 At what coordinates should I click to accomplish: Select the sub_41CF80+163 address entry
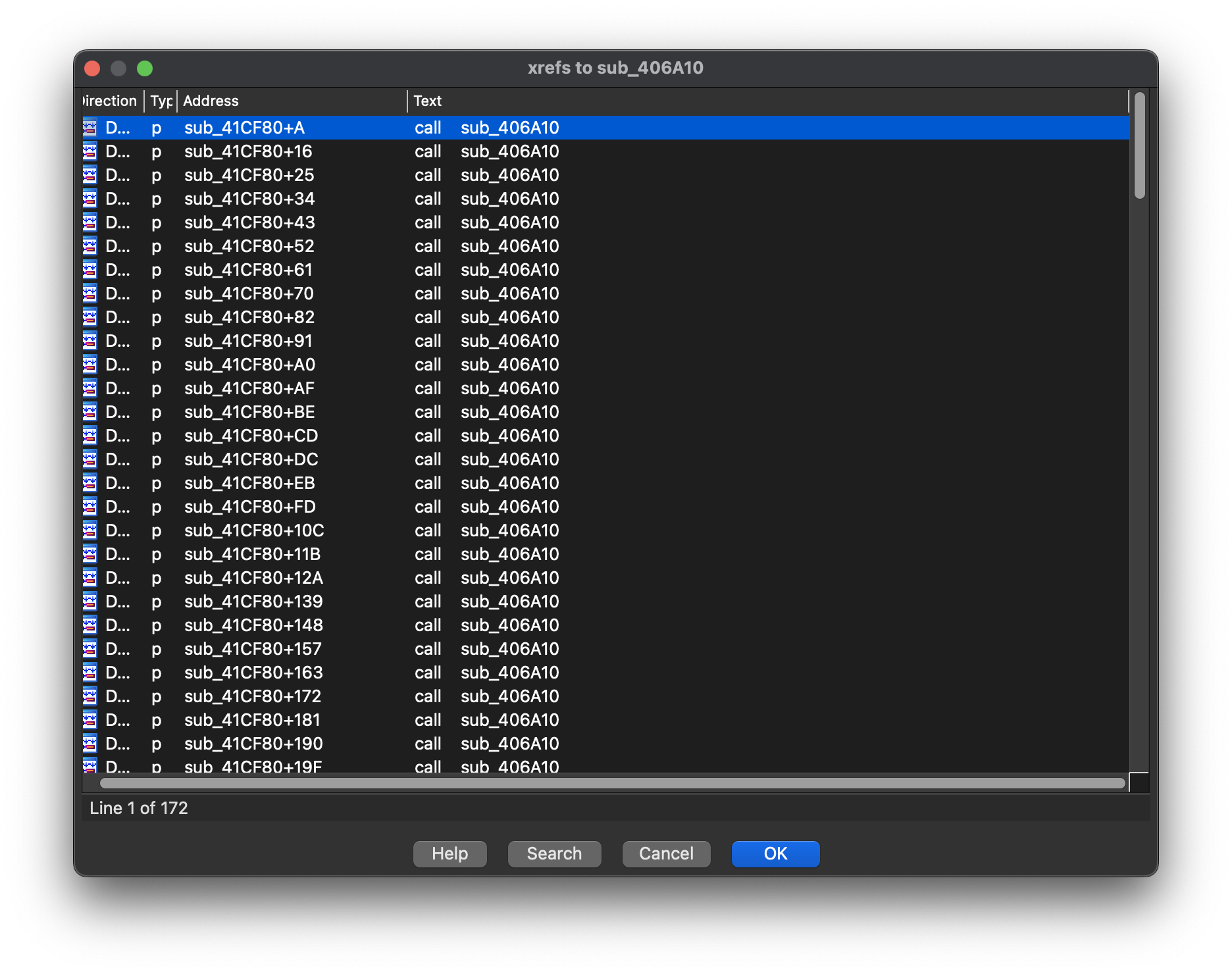coord(253,673)
